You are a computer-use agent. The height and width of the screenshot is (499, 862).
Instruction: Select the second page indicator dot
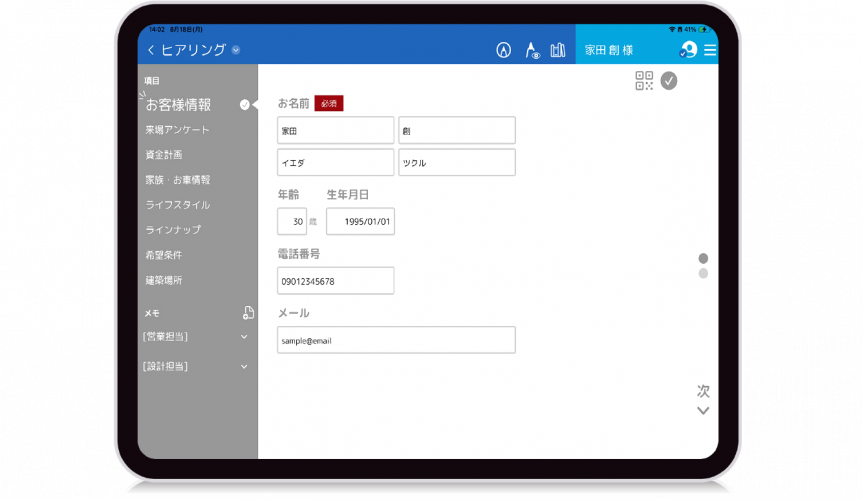(703, 273)
